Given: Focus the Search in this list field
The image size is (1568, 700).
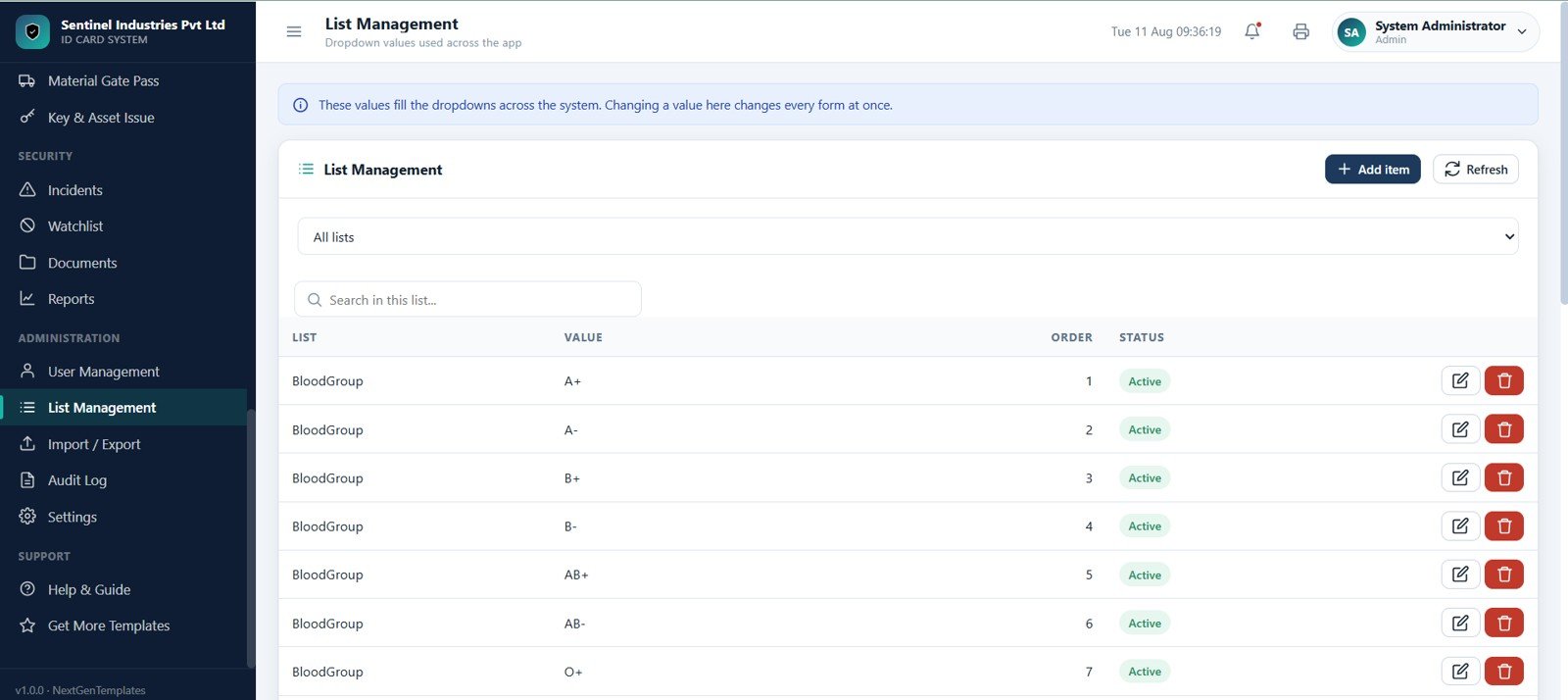Looking at the screenshot, I should click(467, 299).
